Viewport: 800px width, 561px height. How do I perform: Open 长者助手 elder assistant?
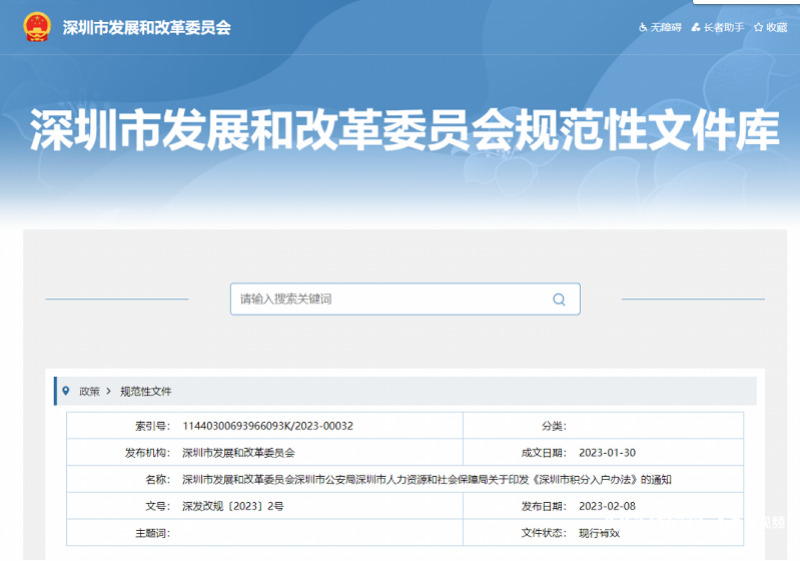tap(723, 28)
